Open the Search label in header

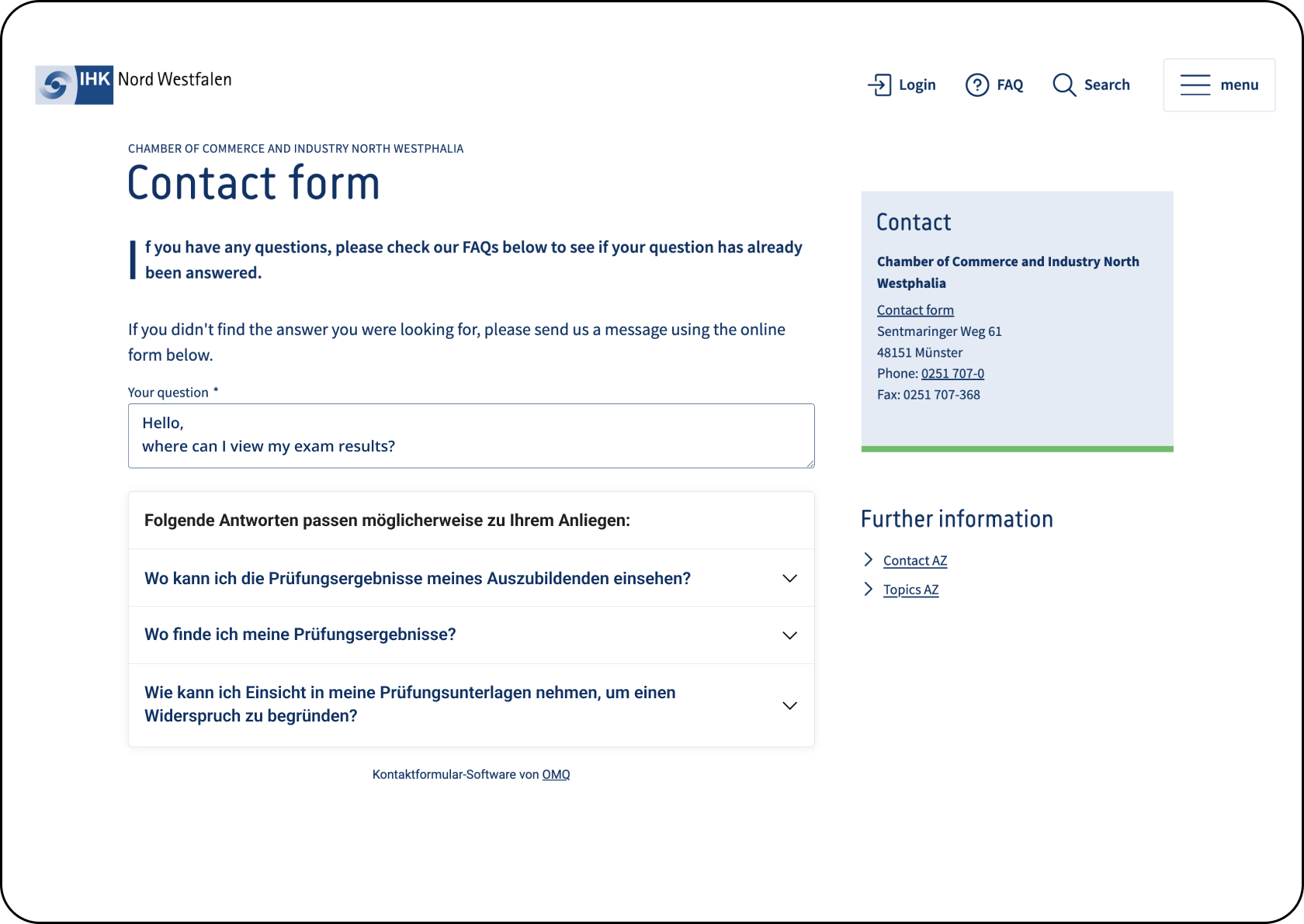point(1107,85)
